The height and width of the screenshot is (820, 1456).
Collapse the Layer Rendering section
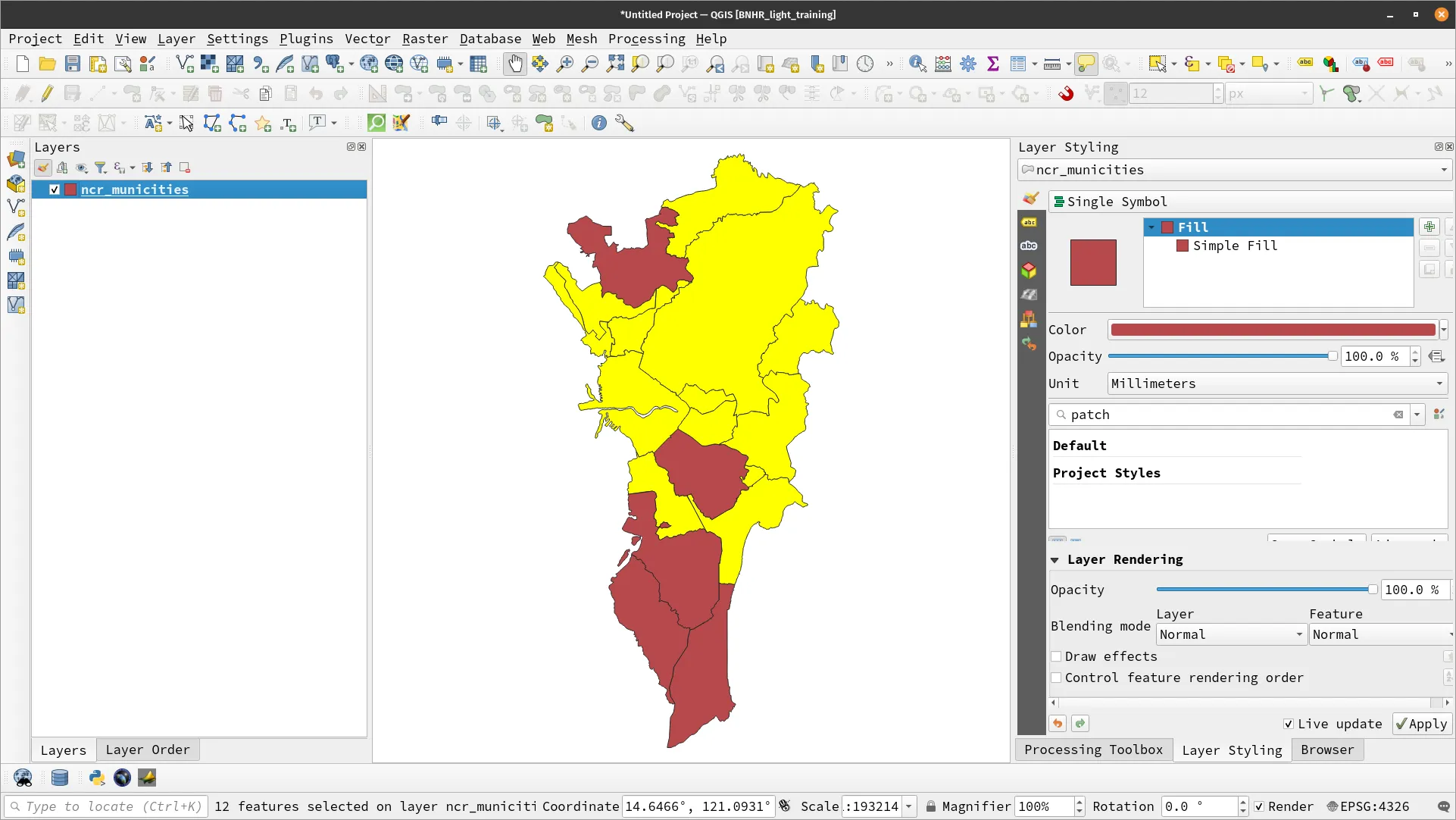pos(1055,559)
